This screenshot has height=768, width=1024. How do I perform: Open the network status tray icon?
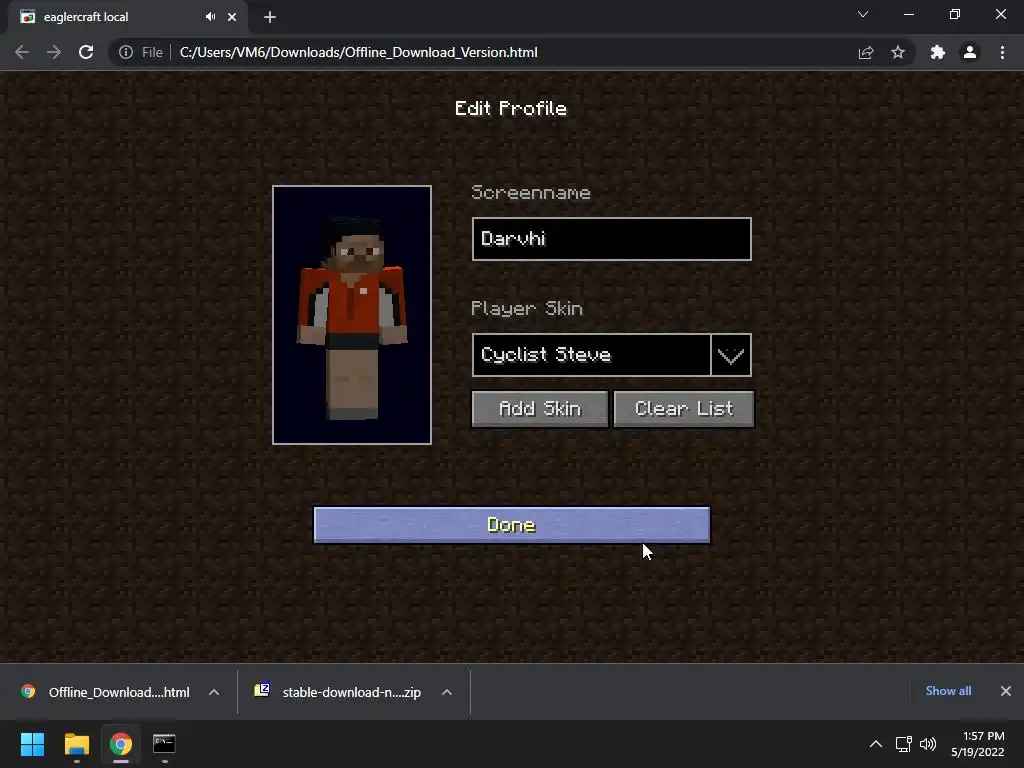903,744
